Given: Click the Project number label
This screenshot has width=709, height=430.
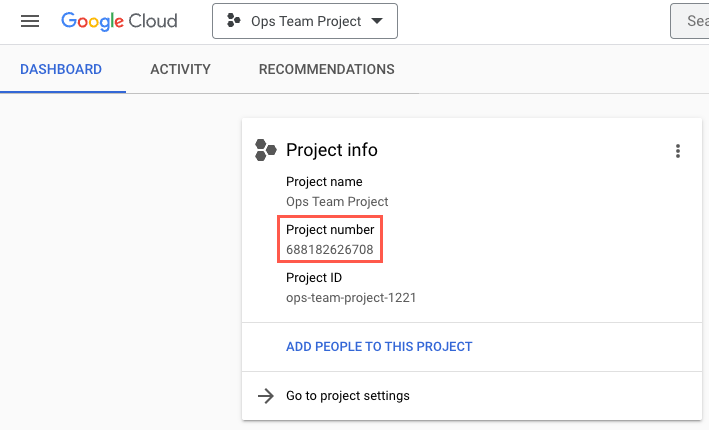Looking at the screenshot, I should point(330,230).
